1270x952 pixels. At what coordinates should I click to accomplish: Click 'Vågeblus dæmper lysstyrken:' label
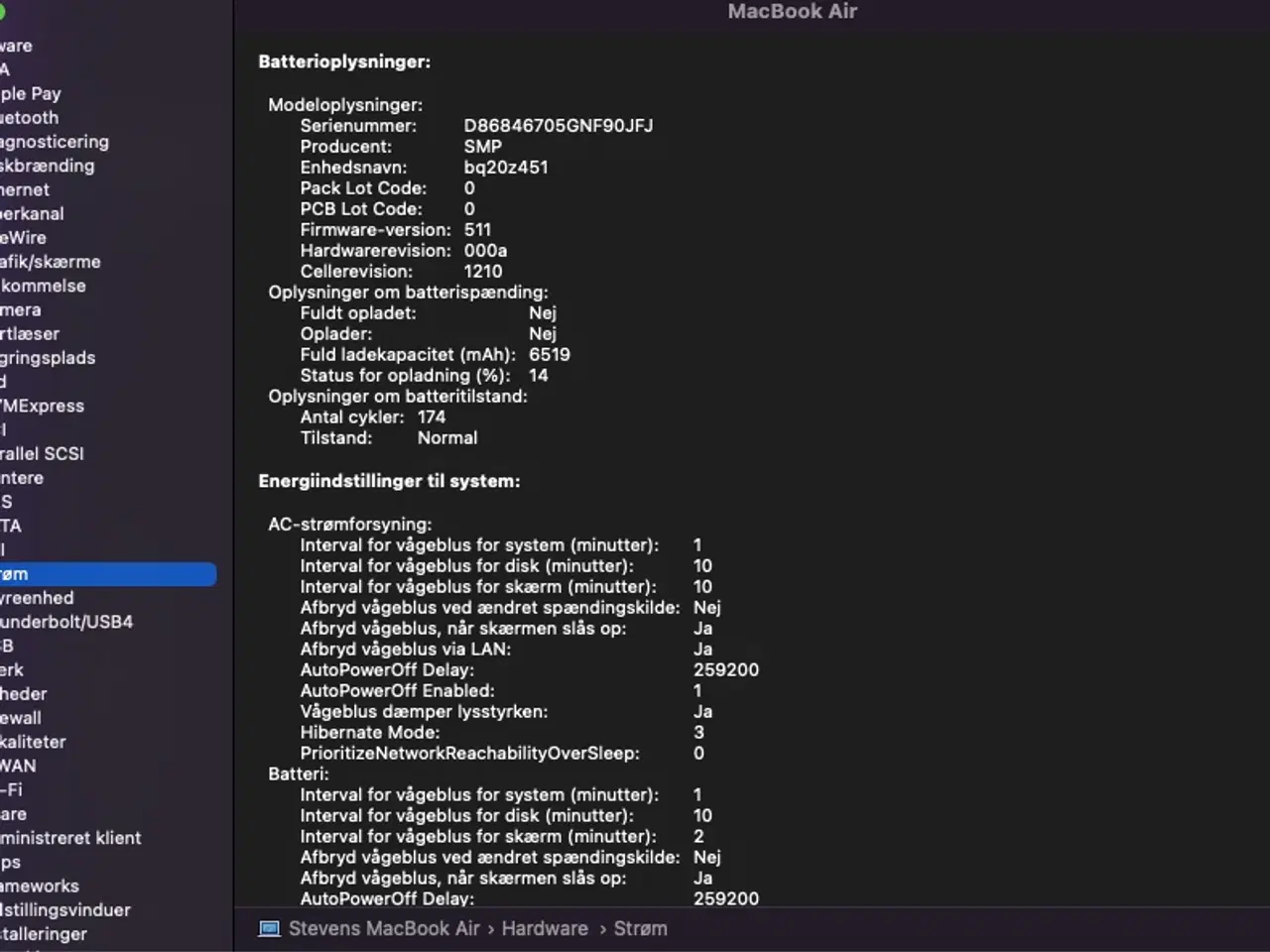pos(424,712)
